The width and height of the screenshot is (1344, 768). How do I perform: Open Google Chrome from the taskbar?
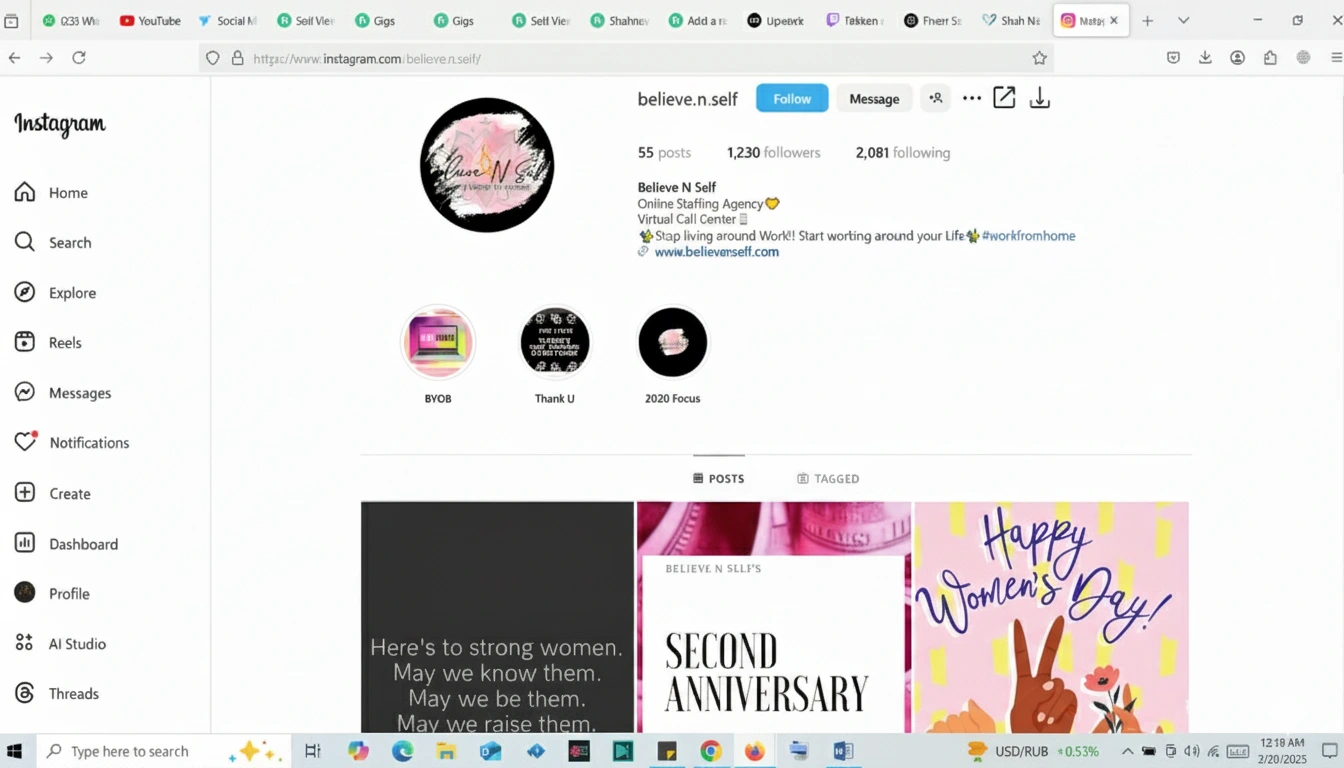coord(710,751)
